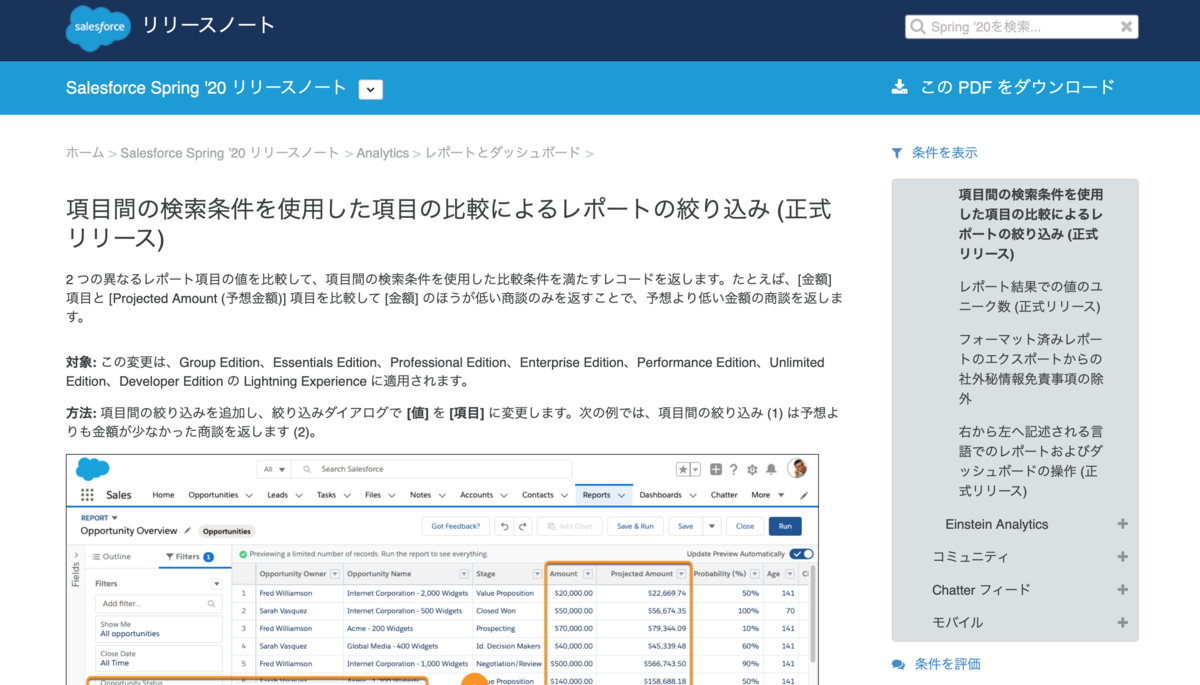This screenshot has width=1200, height=685.
Task: Click この PDF をダウンロード link
Action: pos(1017,87)
